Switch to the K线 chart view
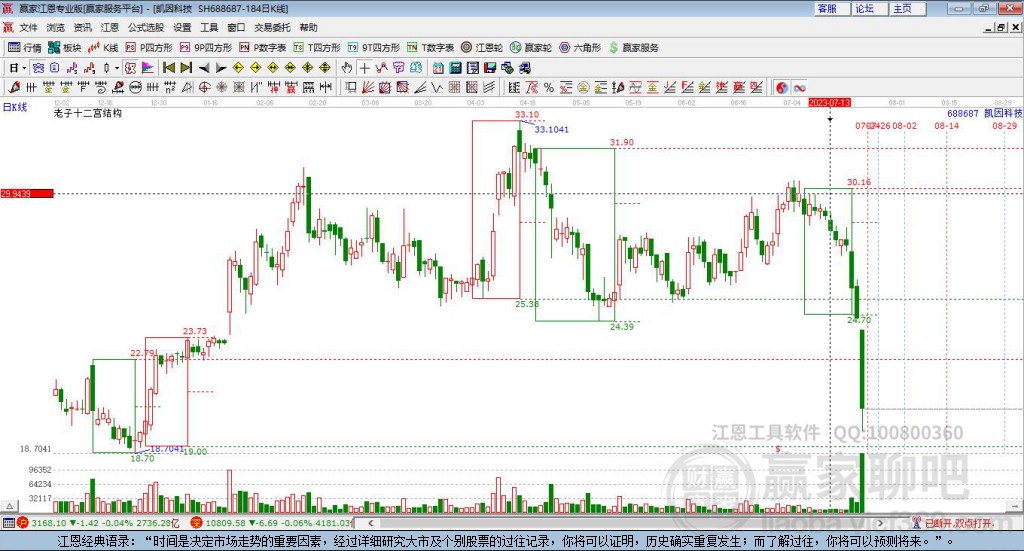Viewport: 1024px width, 551px height. (x=103, y=48)
